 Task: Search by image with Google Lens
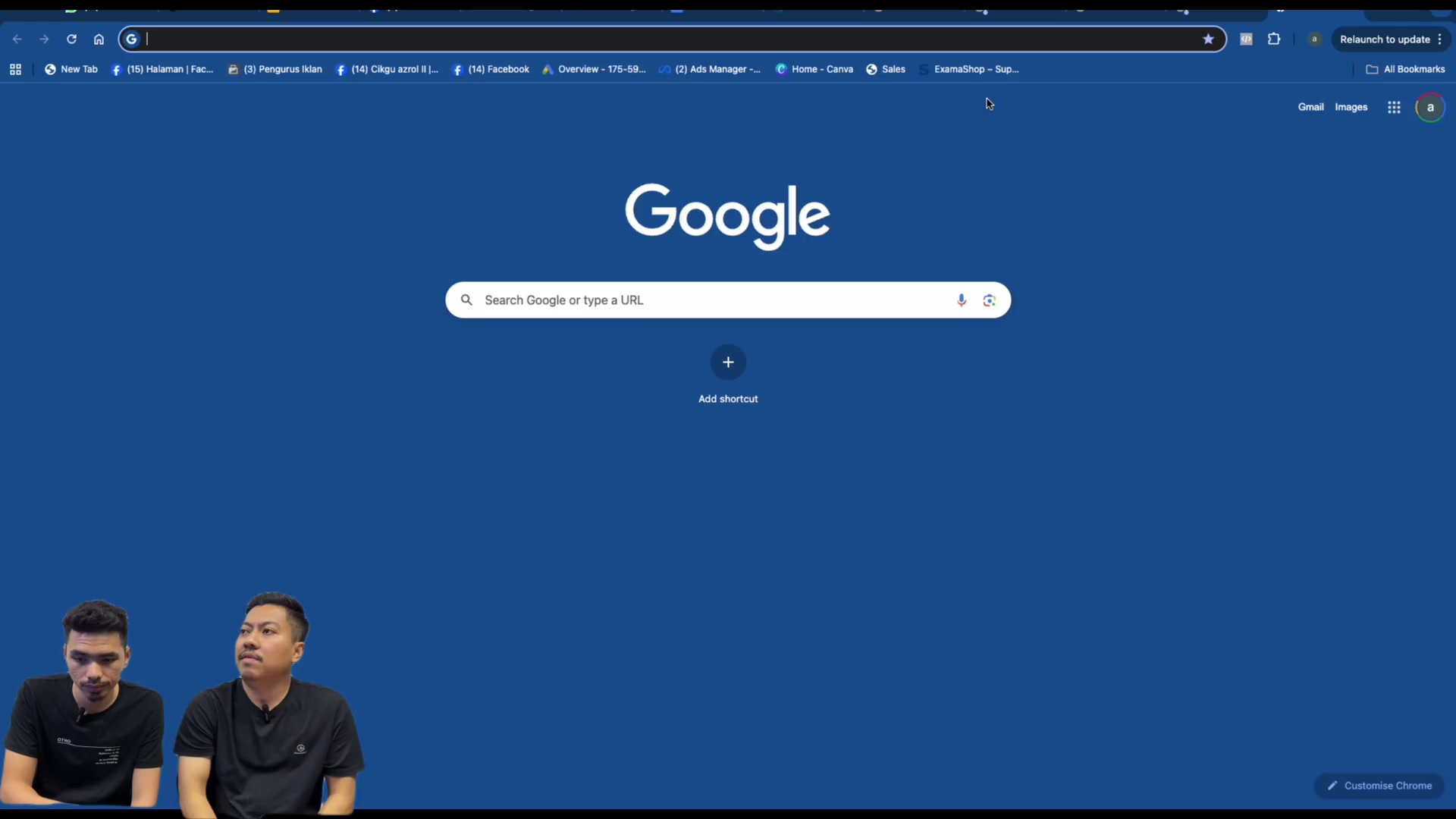click(989, 300)
